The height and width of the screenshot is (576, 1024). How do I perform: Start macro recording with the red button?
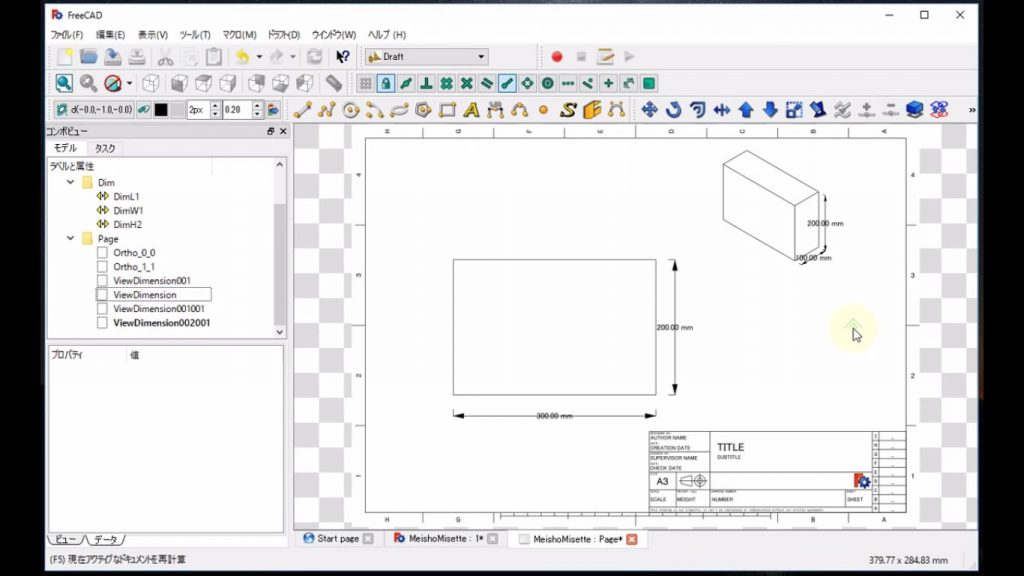click(557, 57)
